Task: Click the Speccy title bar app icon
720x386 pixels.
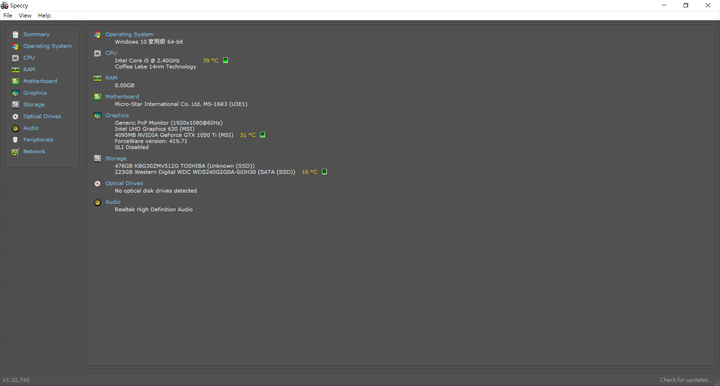Action: point(5,6)
